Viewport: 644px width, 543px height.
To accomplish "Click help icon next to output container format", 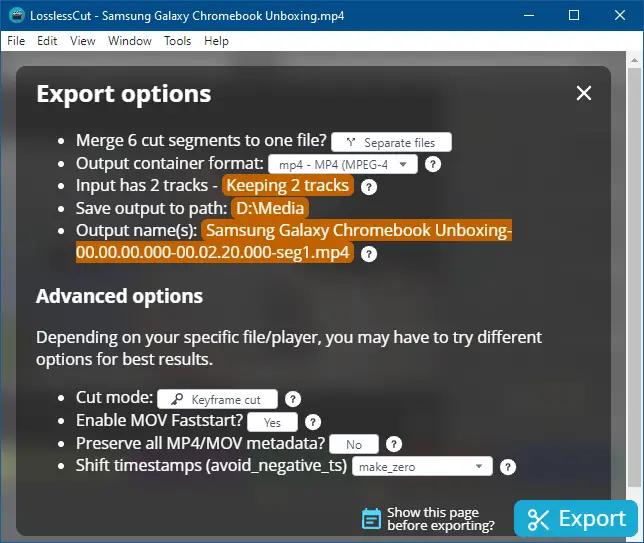I will [433, 164].
